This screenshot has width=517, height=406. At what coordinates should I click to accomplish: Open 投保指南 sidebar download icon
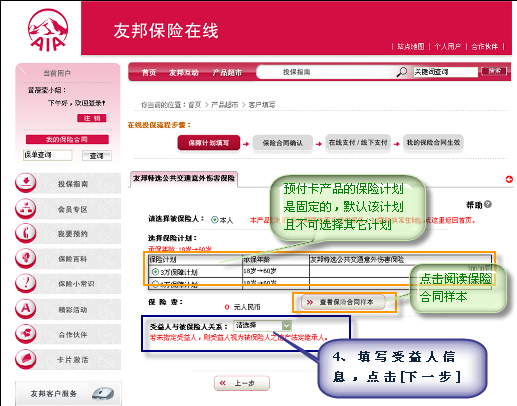pyautogui.click(x=26, y=183)
